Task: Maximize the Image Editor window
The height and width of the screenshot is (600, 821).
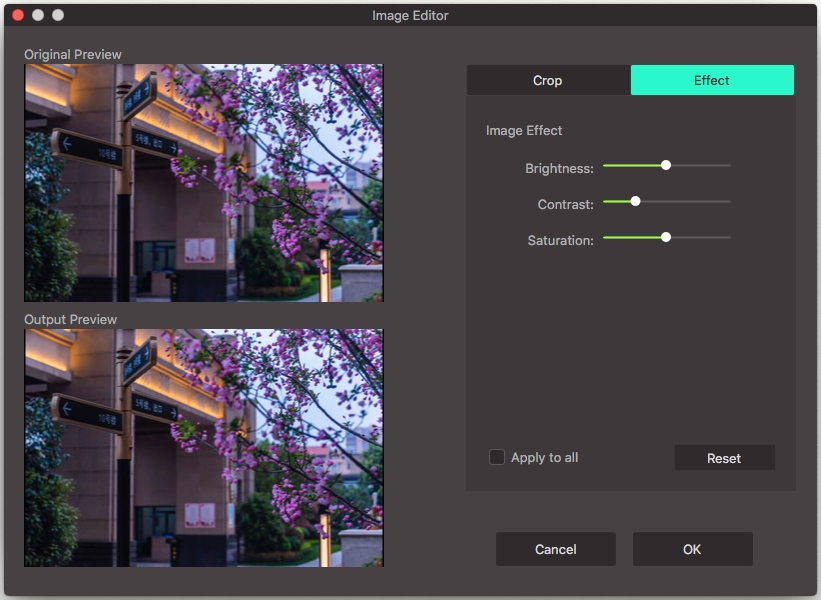Action: [x=58, y=15]
